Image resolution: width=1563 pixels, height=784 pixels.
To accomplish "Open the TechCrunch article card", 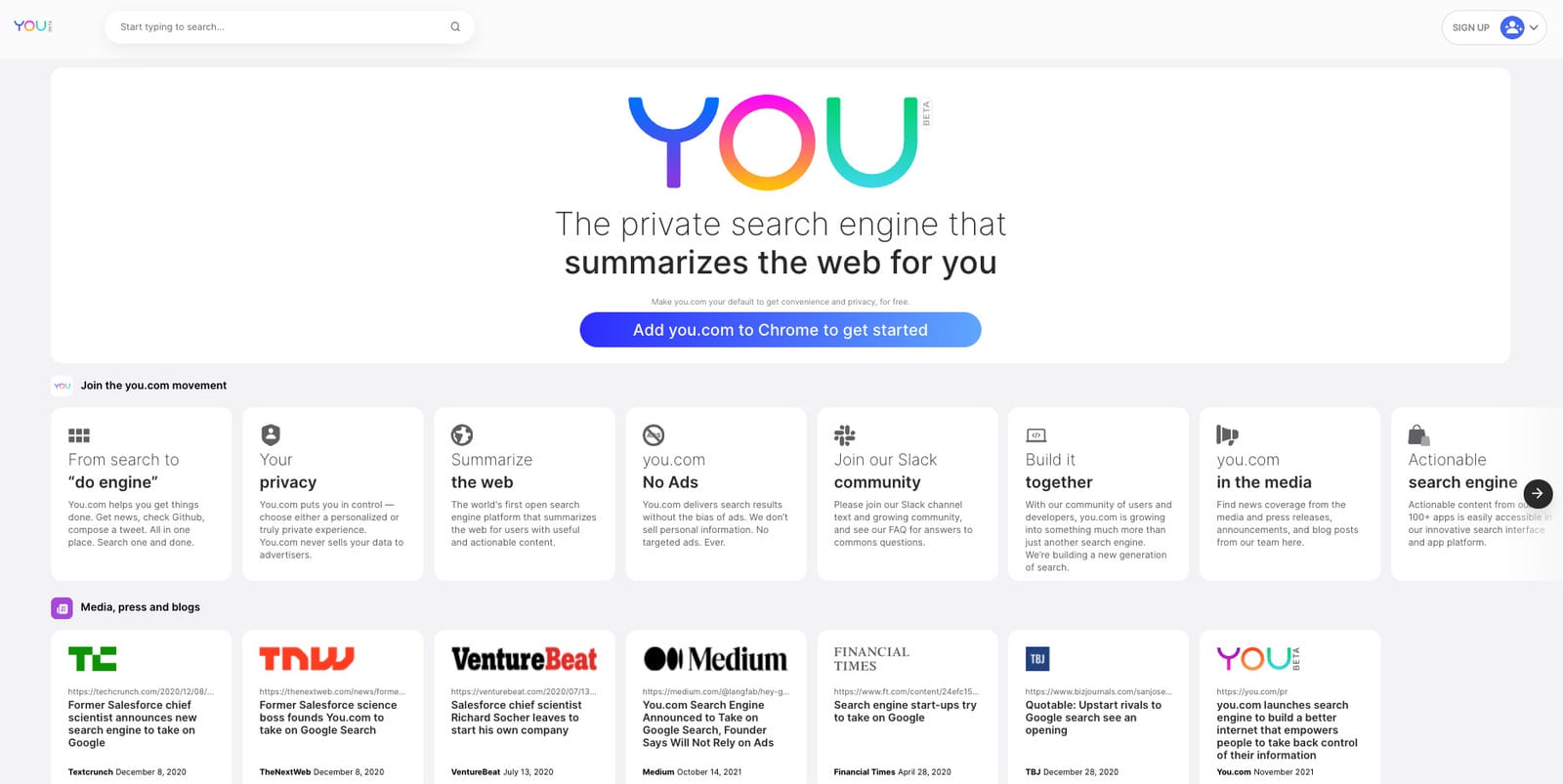I will 141,708.
